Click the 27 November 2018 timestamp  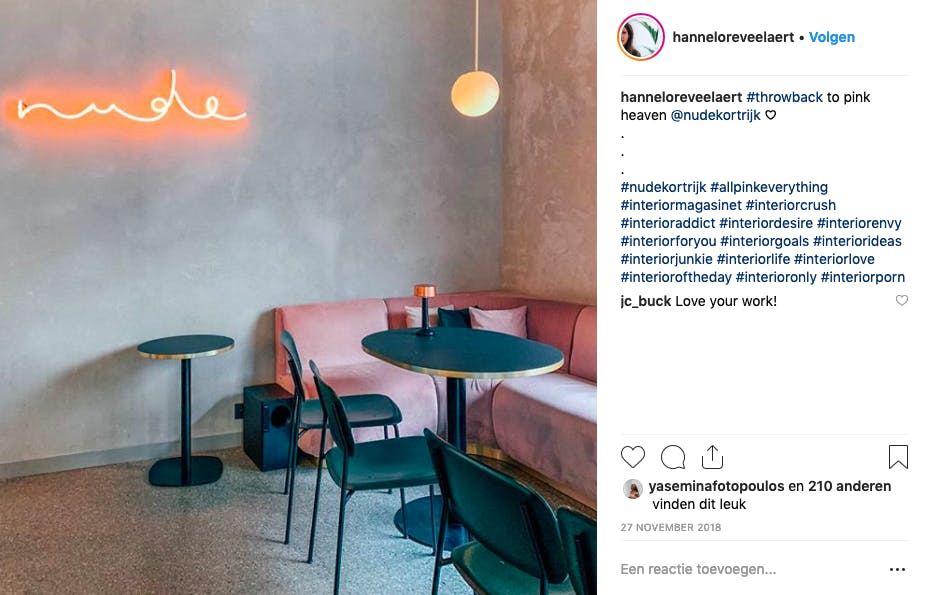670,527
